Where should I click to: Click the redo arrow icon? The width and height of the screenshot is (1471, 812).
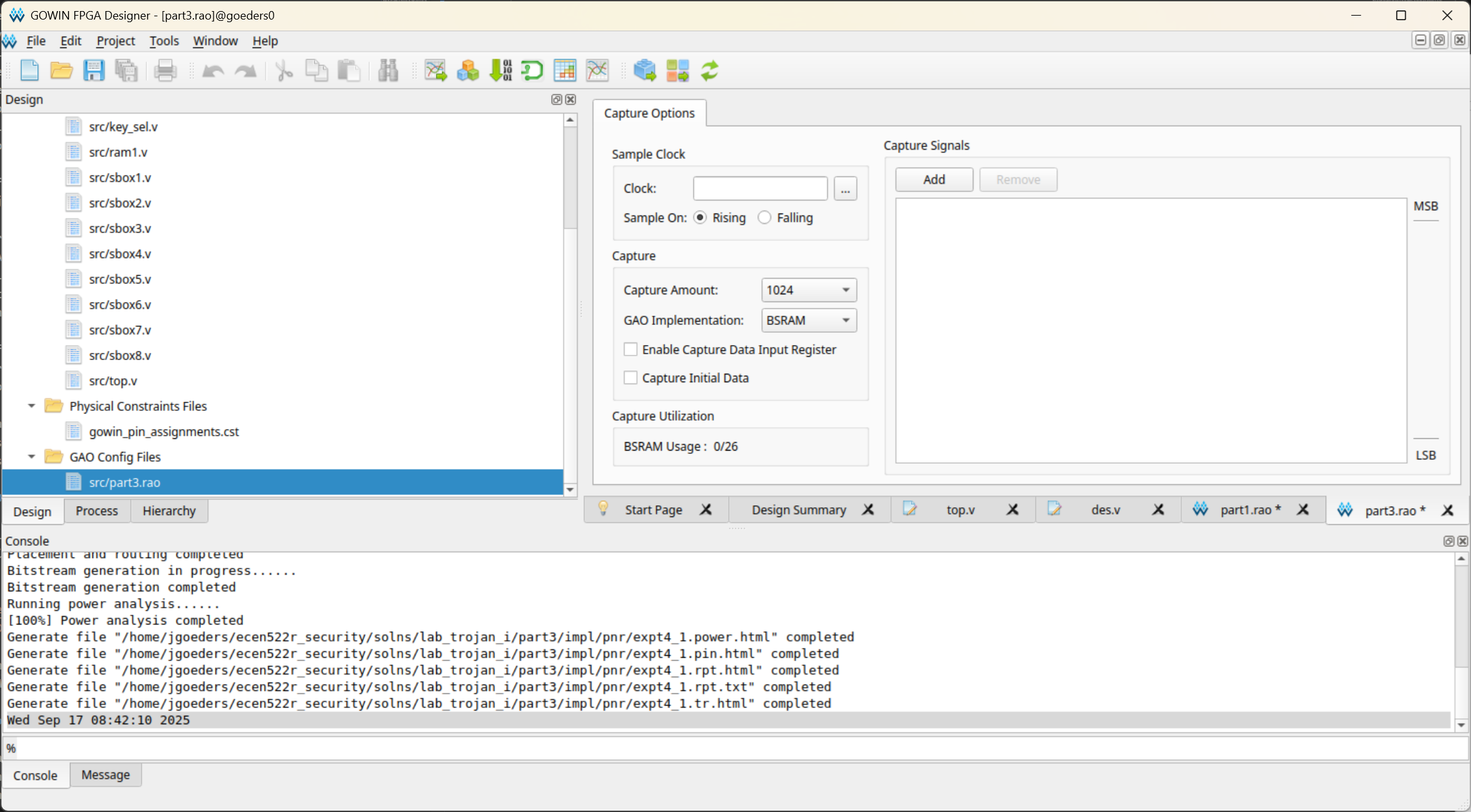pos(245,70)
